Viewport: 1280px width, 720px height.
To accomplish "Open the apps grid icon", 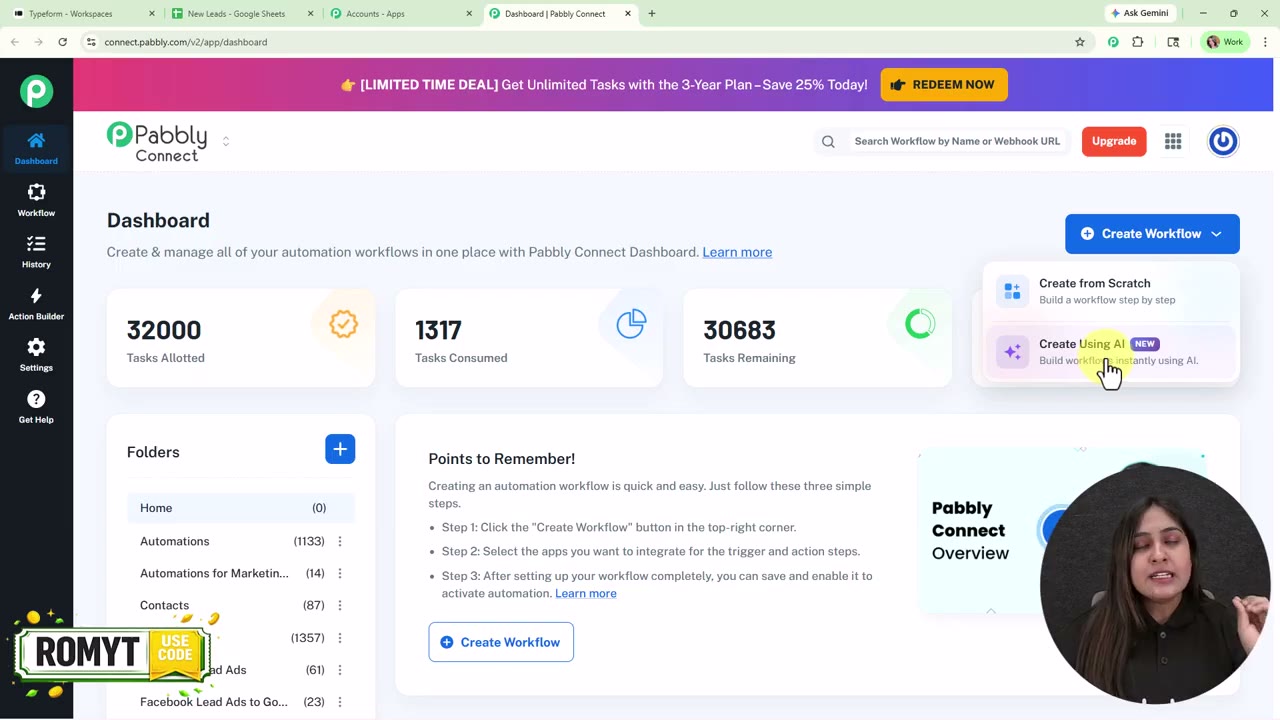I will point(1173,141).
